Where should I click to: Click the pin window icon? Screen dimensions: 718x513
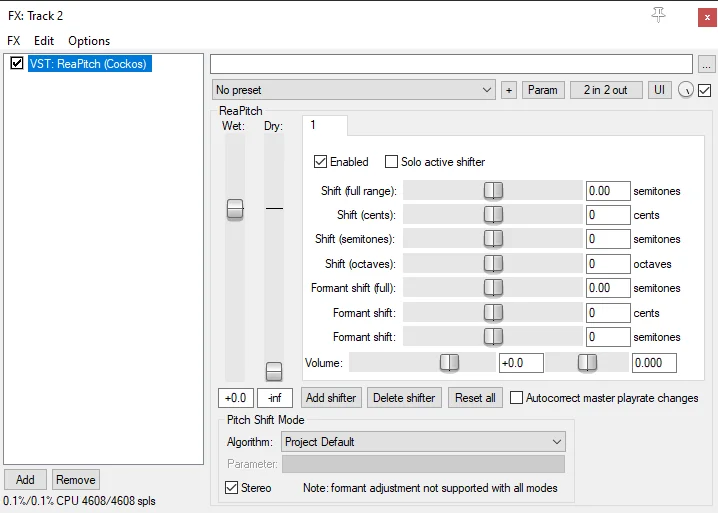pos(657,14)
